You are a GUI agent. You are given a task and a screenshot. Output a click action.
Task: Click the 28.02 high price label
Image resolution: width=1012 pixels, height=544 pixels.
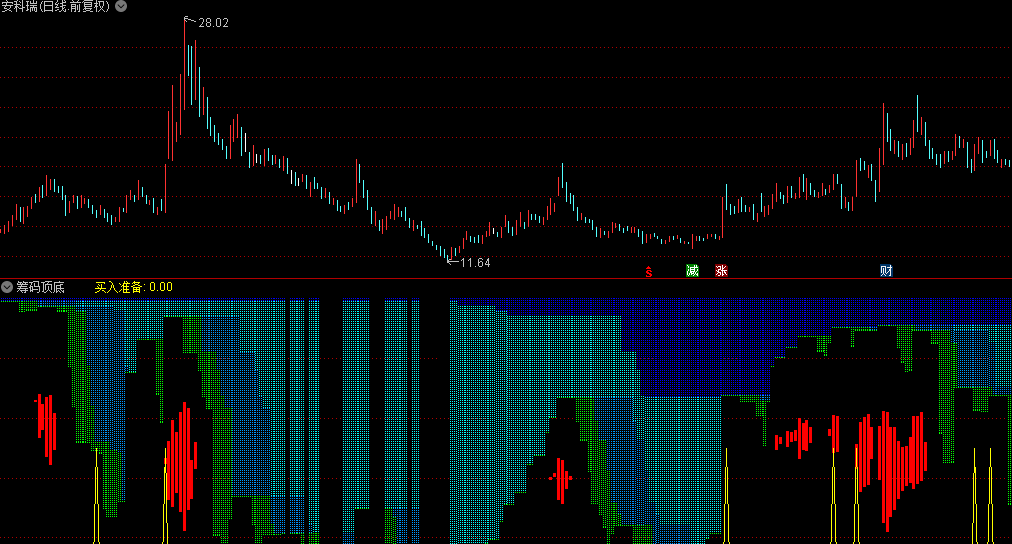coord(214,23)
